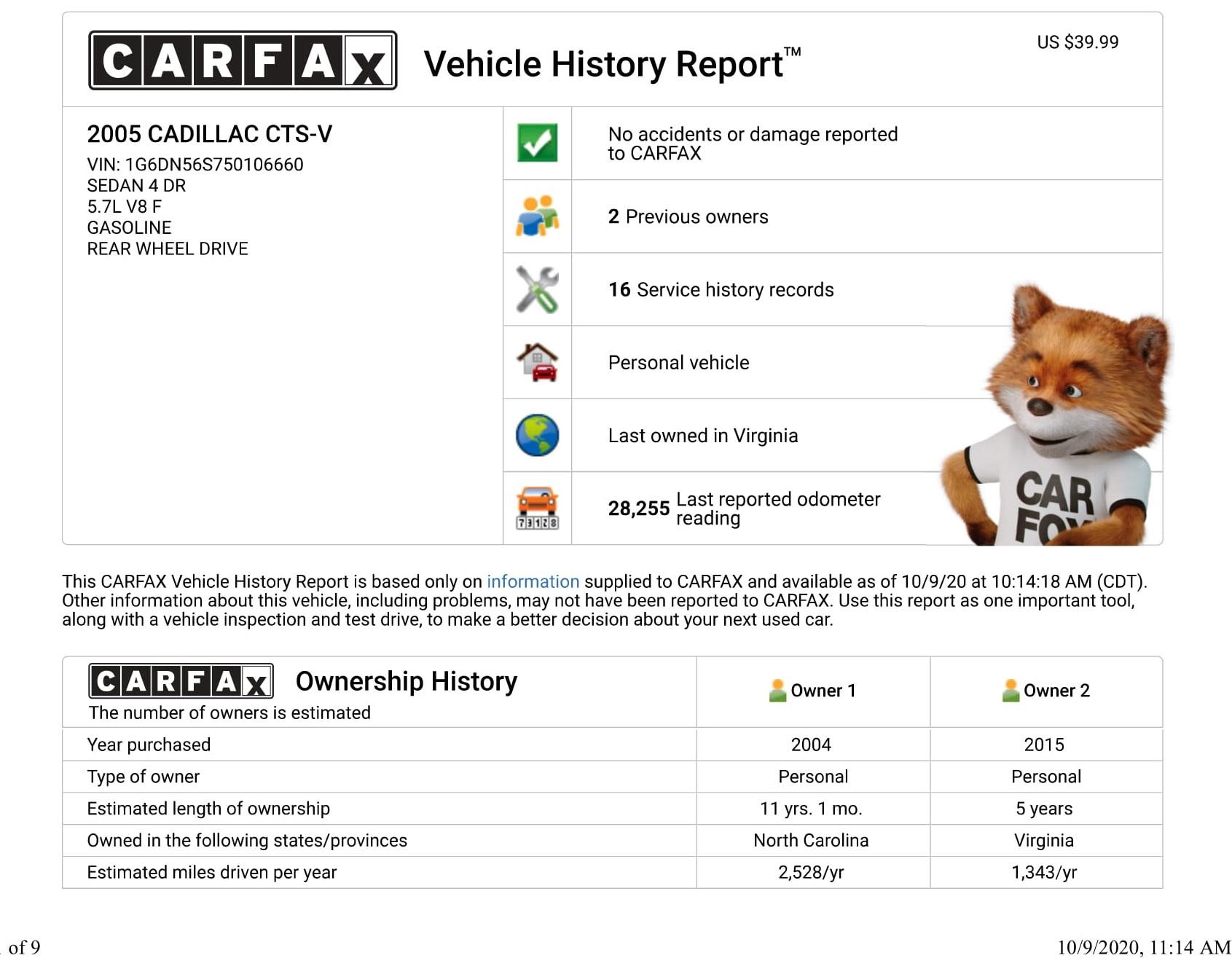Click the '1,343/yr' mileage cell

pyautogui.click(x=1044, y=873)
